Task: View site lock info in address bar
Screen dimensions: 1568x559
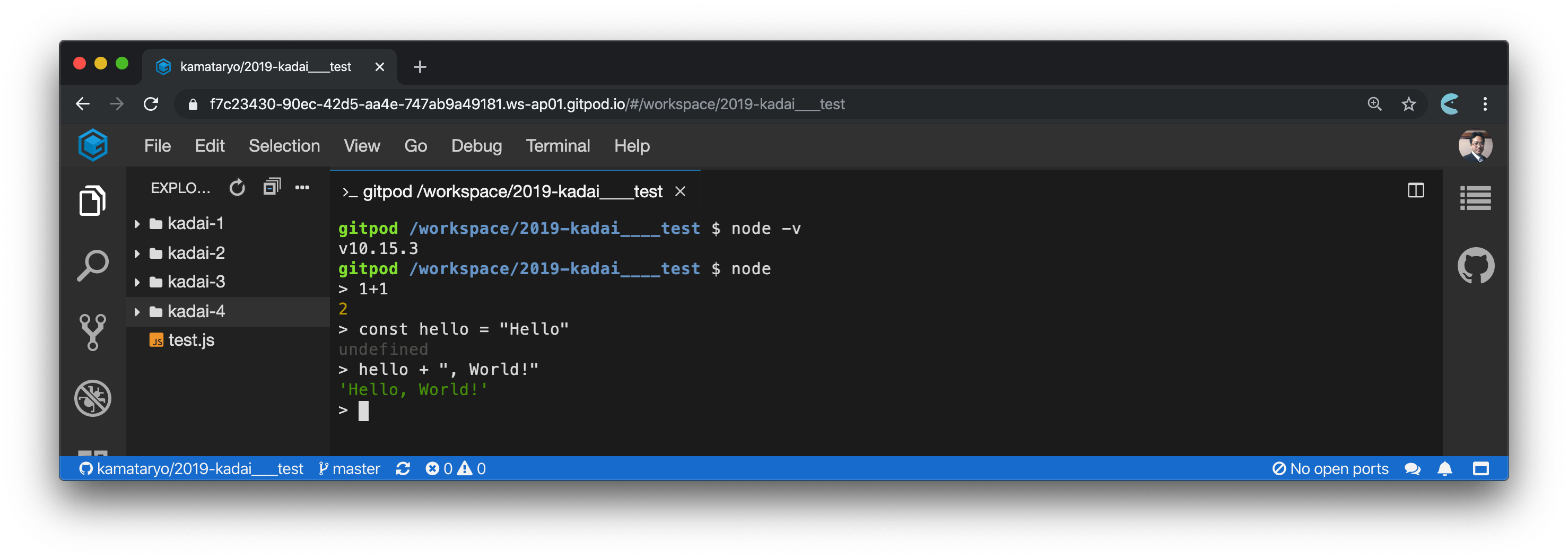Action: pyautogui.click(x=193, y=104)
